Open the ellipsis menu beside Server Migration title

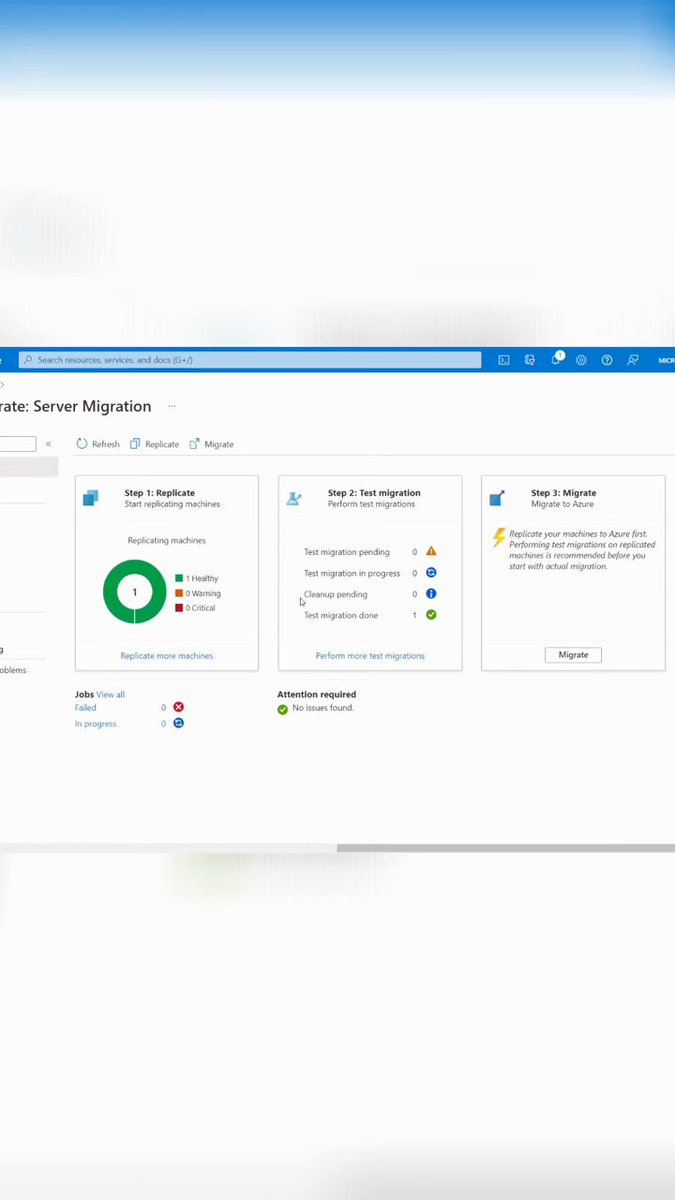pyautogui.click(x=172, y=406)
